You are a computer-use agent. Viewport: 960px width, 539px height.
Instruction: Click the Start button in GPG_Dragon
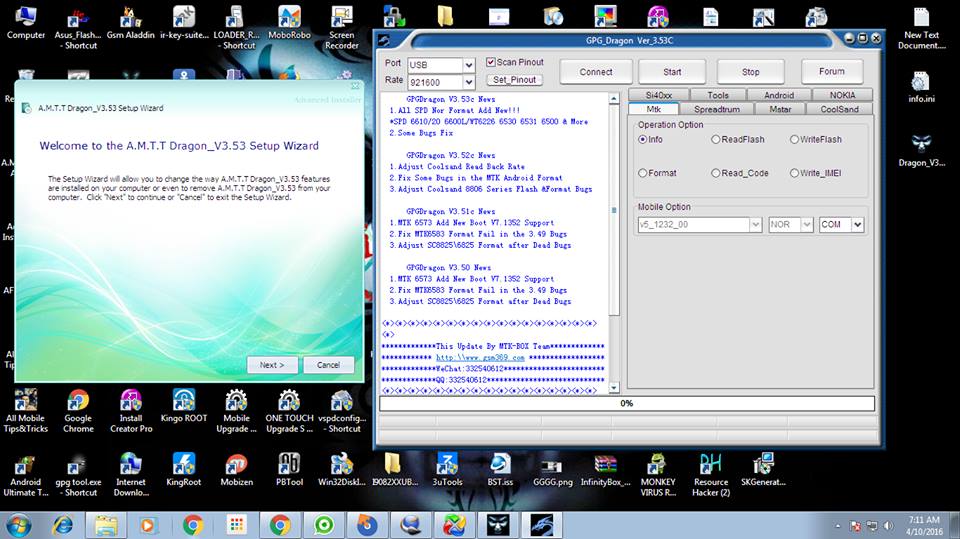click(672, 72)
